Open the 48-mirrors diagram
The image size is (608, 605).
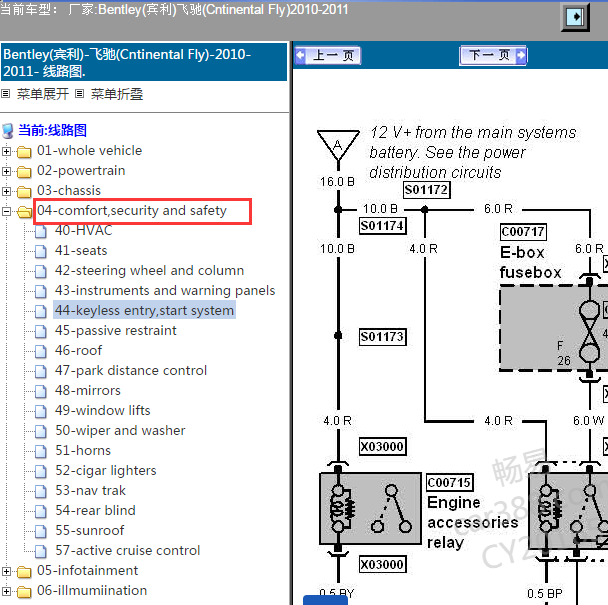(88, 391)
